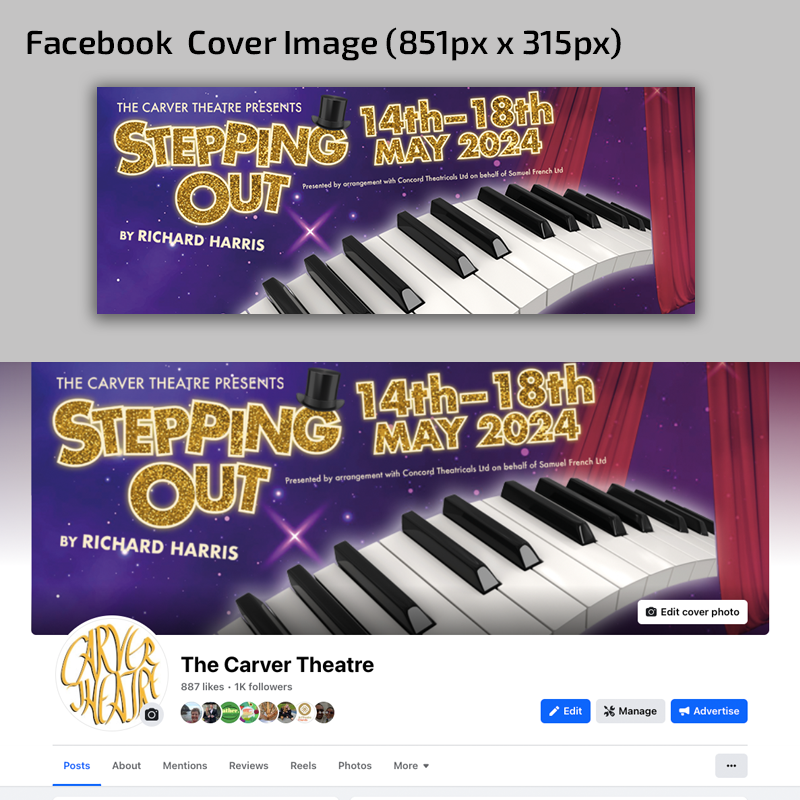This screenshot has width=800, height=800.
Task: Click the Edit cover photo button
Action: click(x=692, y=612)
